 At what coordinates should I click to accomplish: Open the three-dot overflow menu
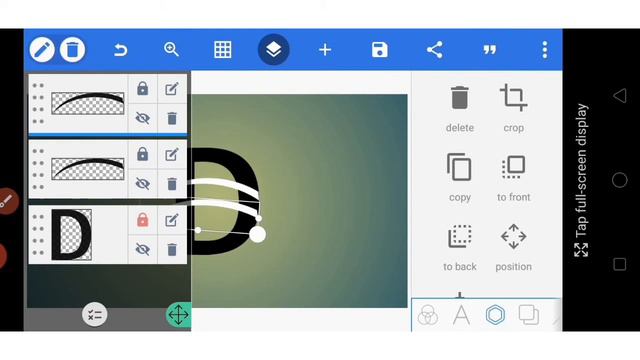click(544, 50)
